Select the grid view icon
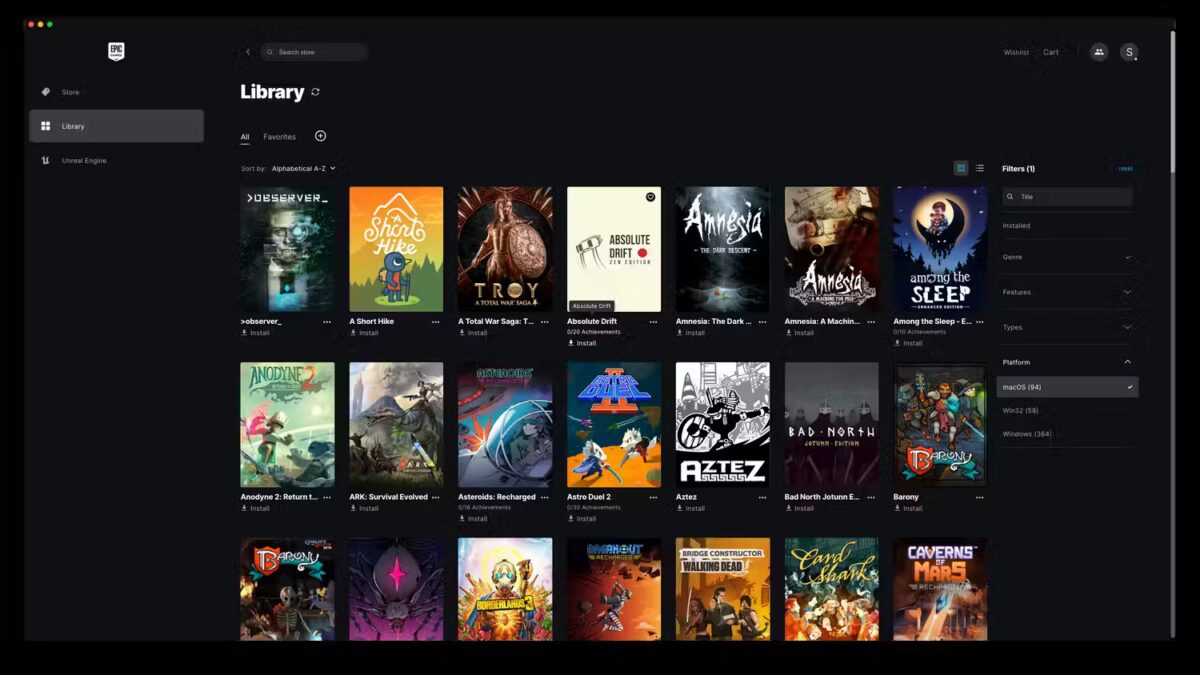Screen dimensions: 1200x675 [x=961, y=168]
